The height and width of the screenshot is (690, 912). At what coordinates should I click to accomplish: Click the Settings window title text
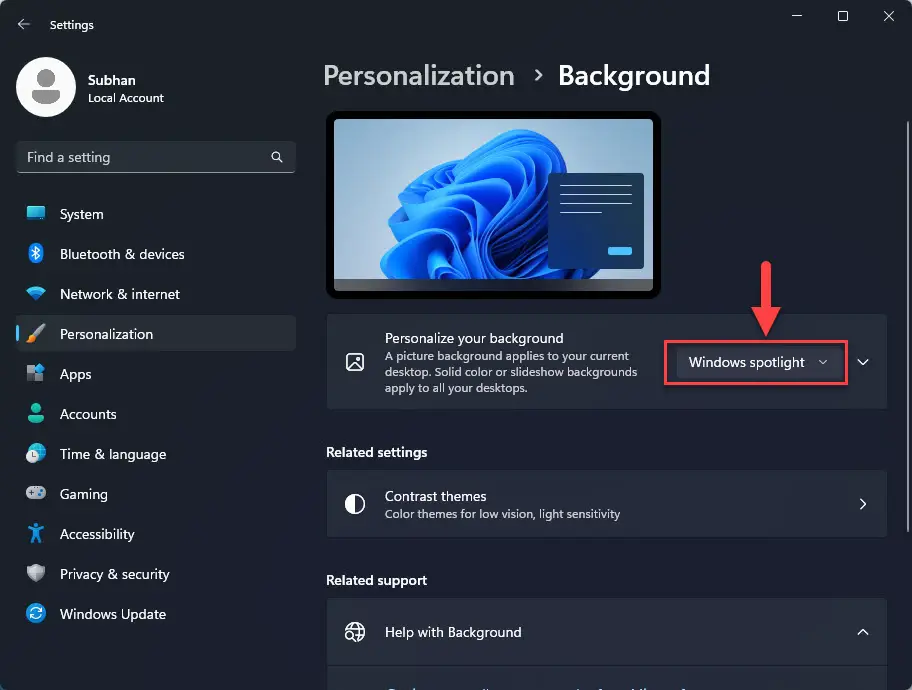pyautogui.click(x=72, y=24)
